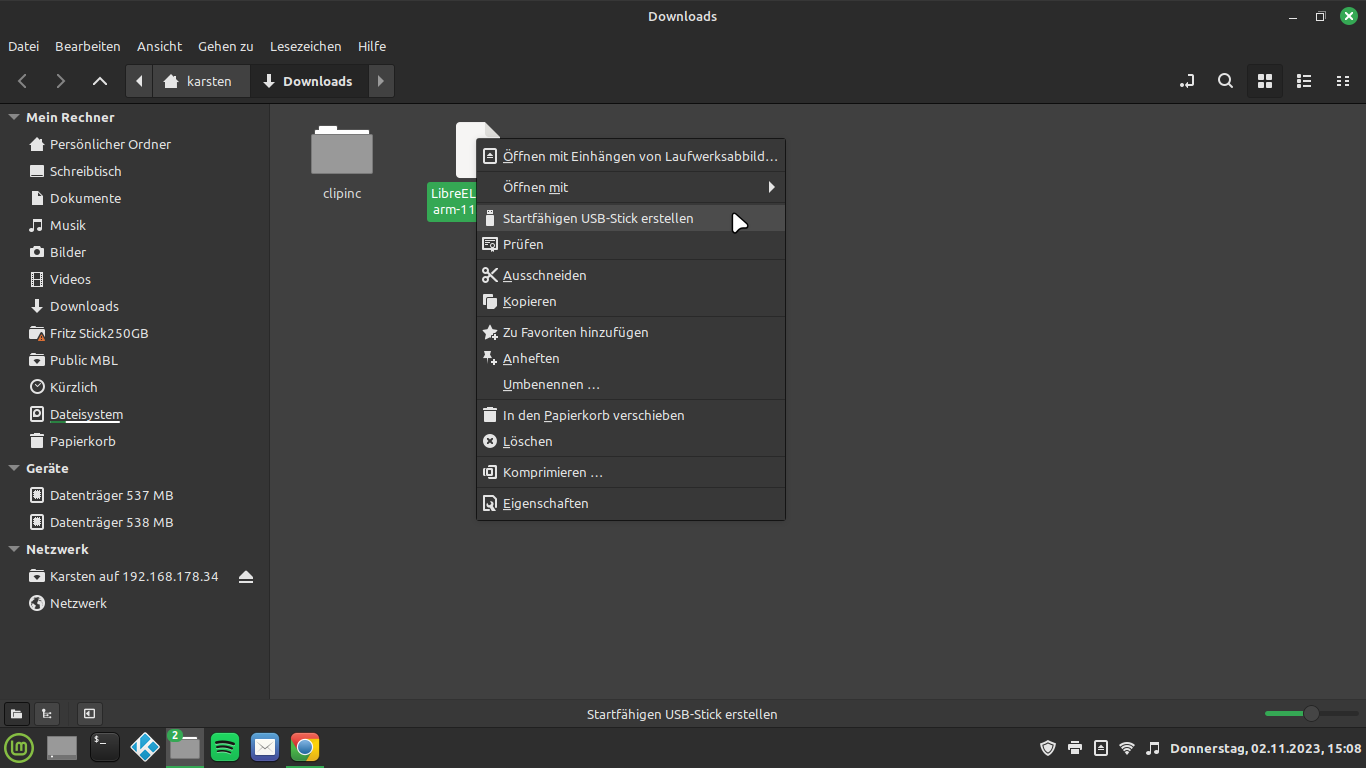Hide the sidebar with status bar button

89,714
